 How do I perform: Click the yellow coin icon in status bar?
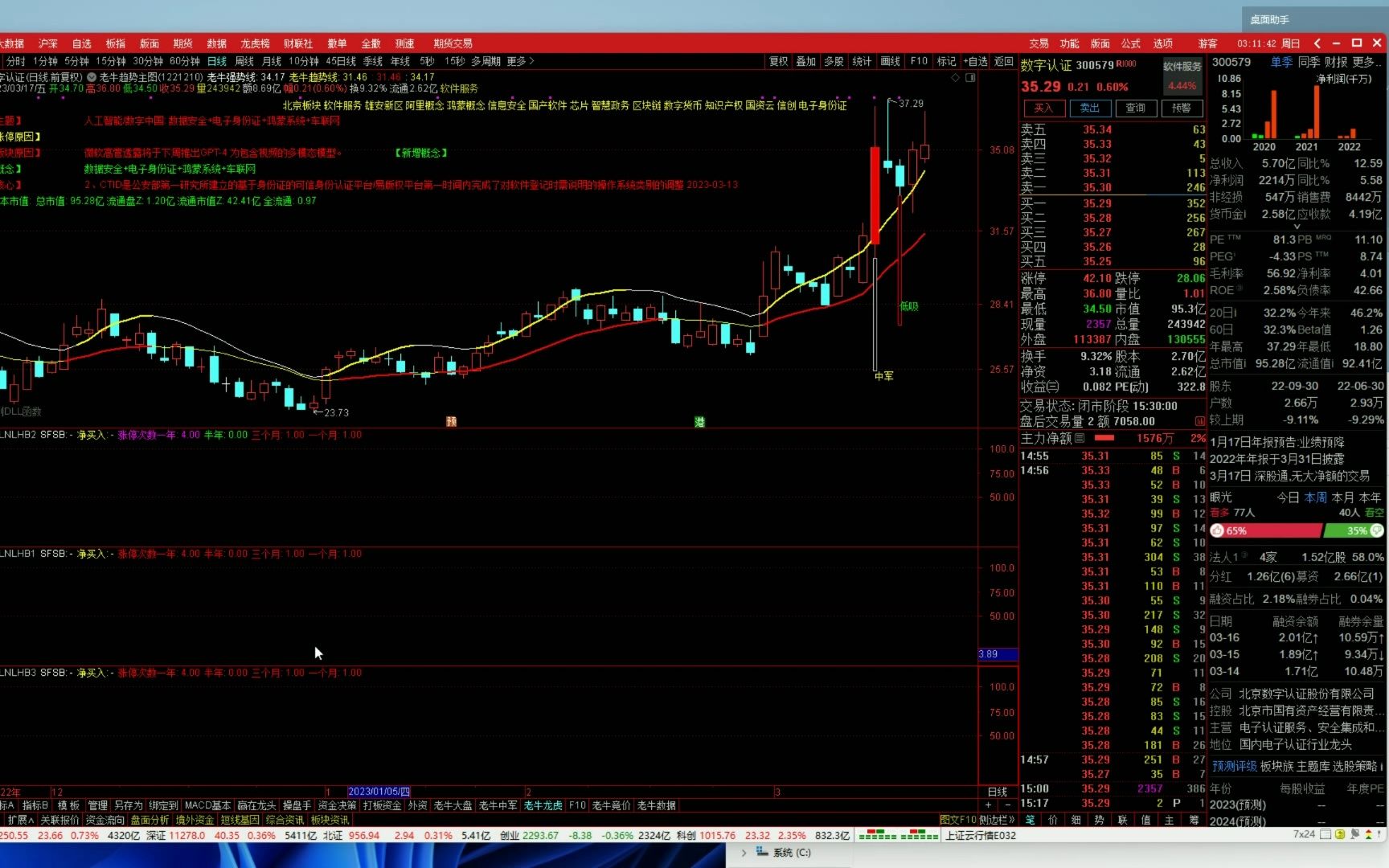click(x=1340, y=835)
